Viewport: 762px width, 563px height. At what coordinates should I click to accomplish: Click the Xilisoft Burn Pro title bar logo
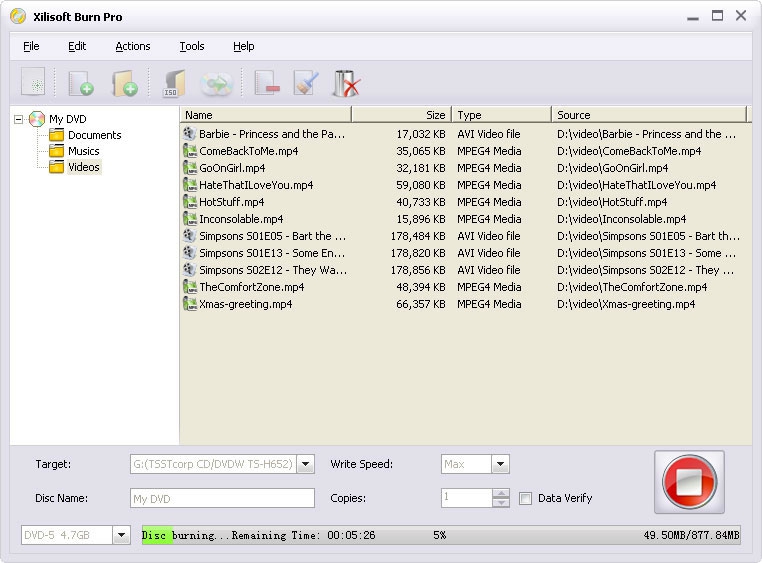(18, 16)
